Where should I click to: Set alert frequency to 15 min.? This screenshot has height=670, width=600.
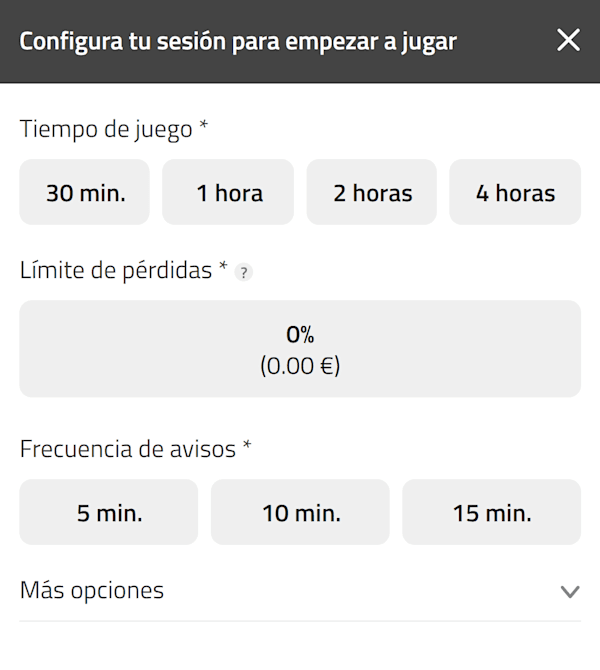click(x=491, y=513)
